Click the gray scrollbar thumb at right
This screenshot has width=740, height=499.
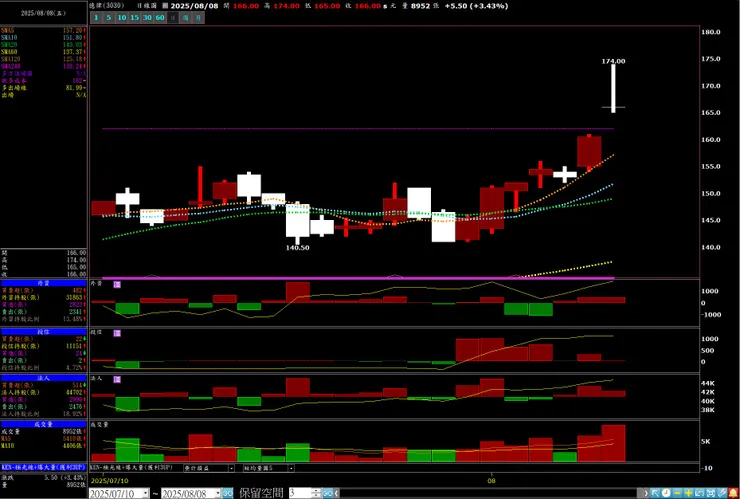pyautogui.click(x=639, y=493)
